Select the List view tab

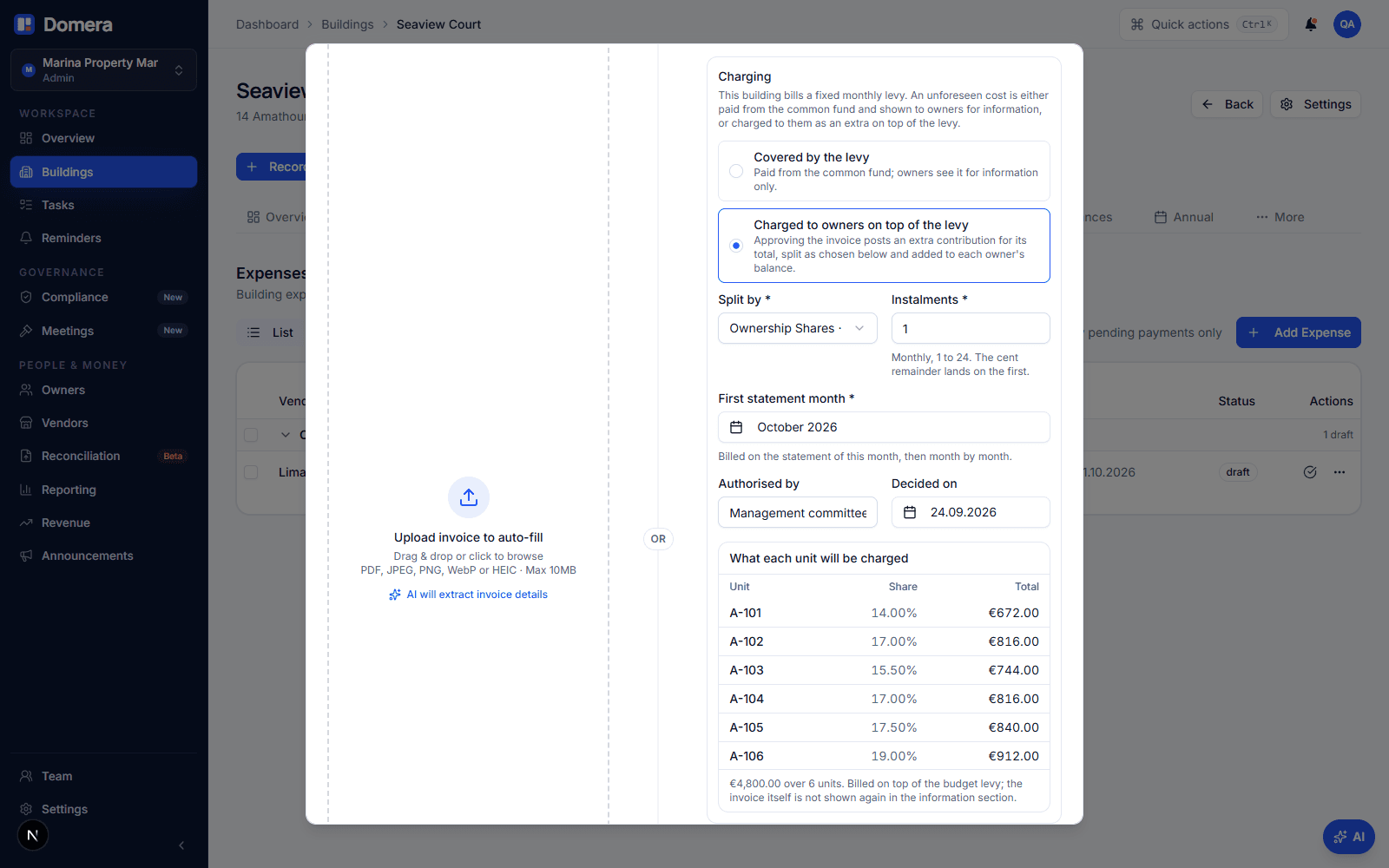click(270, 332)
